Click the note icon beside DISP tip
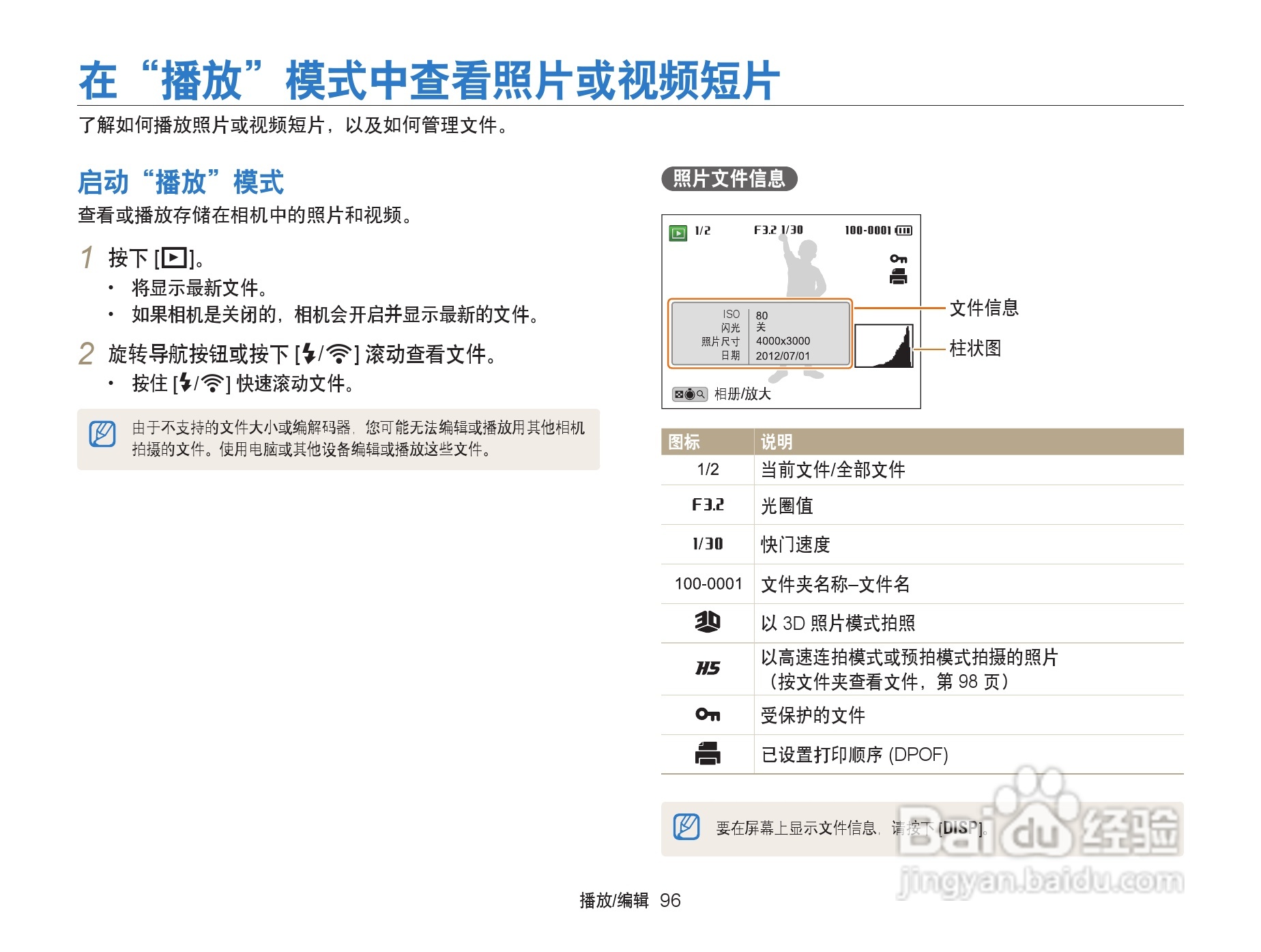The height and width of the screenshot is (952, 1261). [686, 827]
